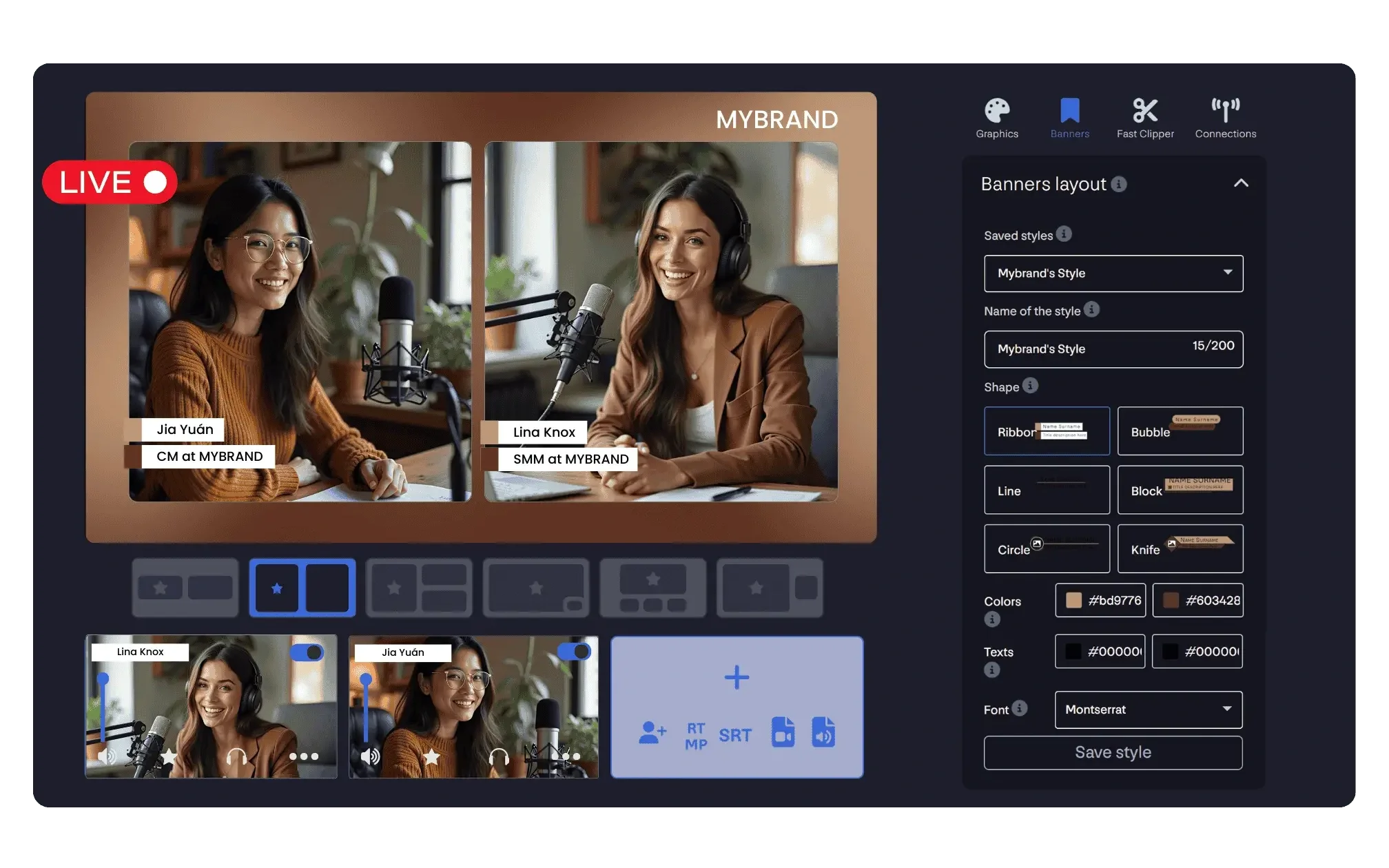Open the Montserrat font dropdown

[x=1148, y=710]
